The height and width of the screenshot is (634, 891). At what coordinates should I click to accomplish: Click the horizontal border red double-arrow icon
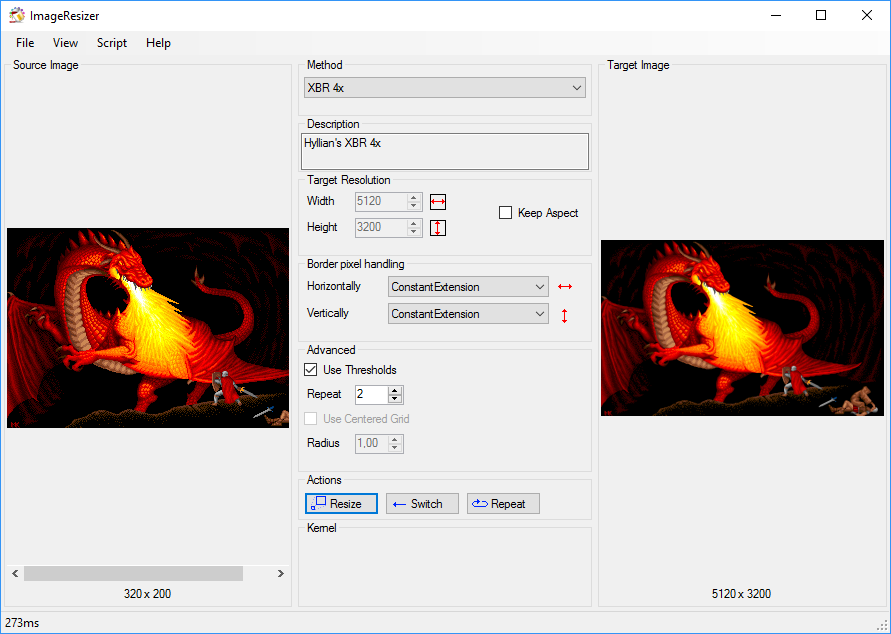565,286
